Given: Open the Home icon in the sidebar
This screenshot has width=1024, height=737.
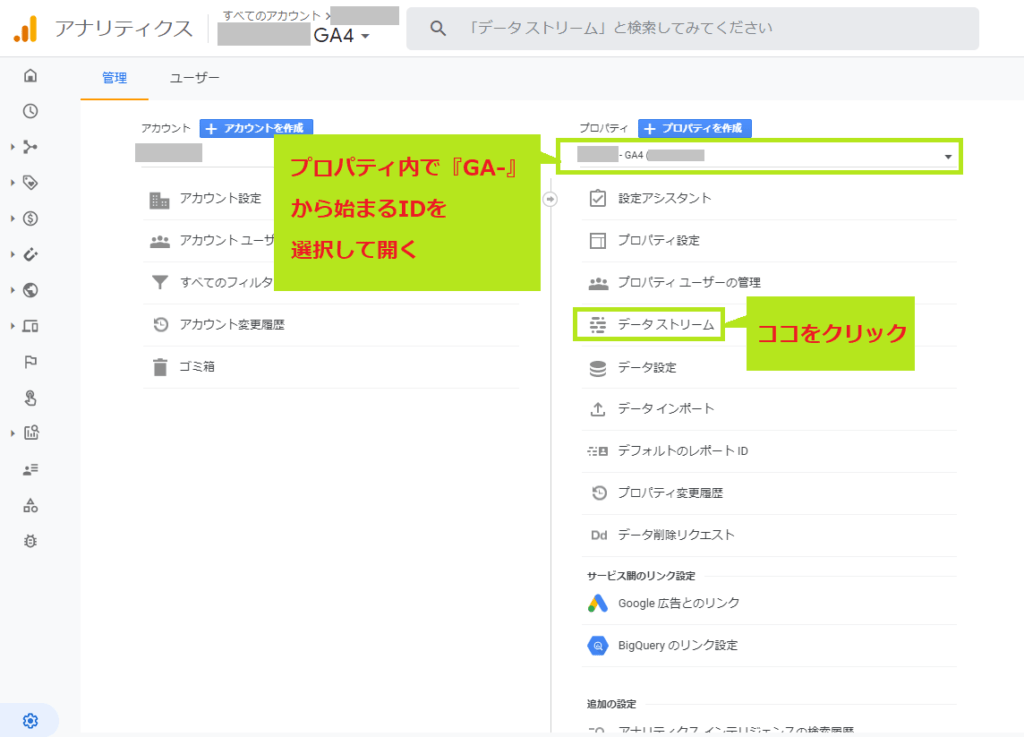Looking at the screenshot, I should [30, 76].
